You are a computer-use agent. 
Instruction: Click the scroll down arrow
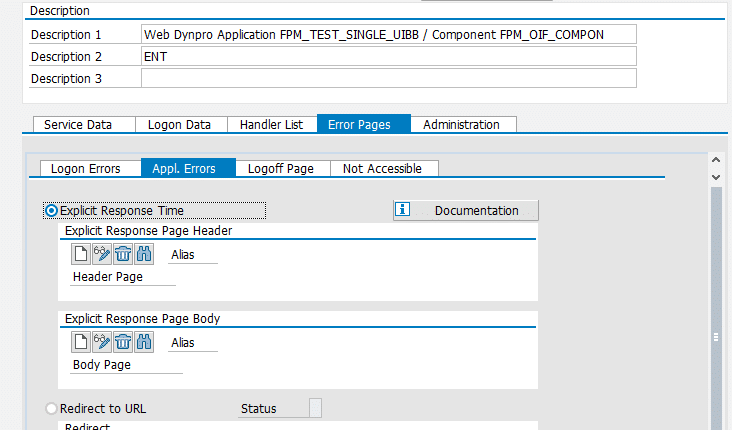tap(716, 177)
